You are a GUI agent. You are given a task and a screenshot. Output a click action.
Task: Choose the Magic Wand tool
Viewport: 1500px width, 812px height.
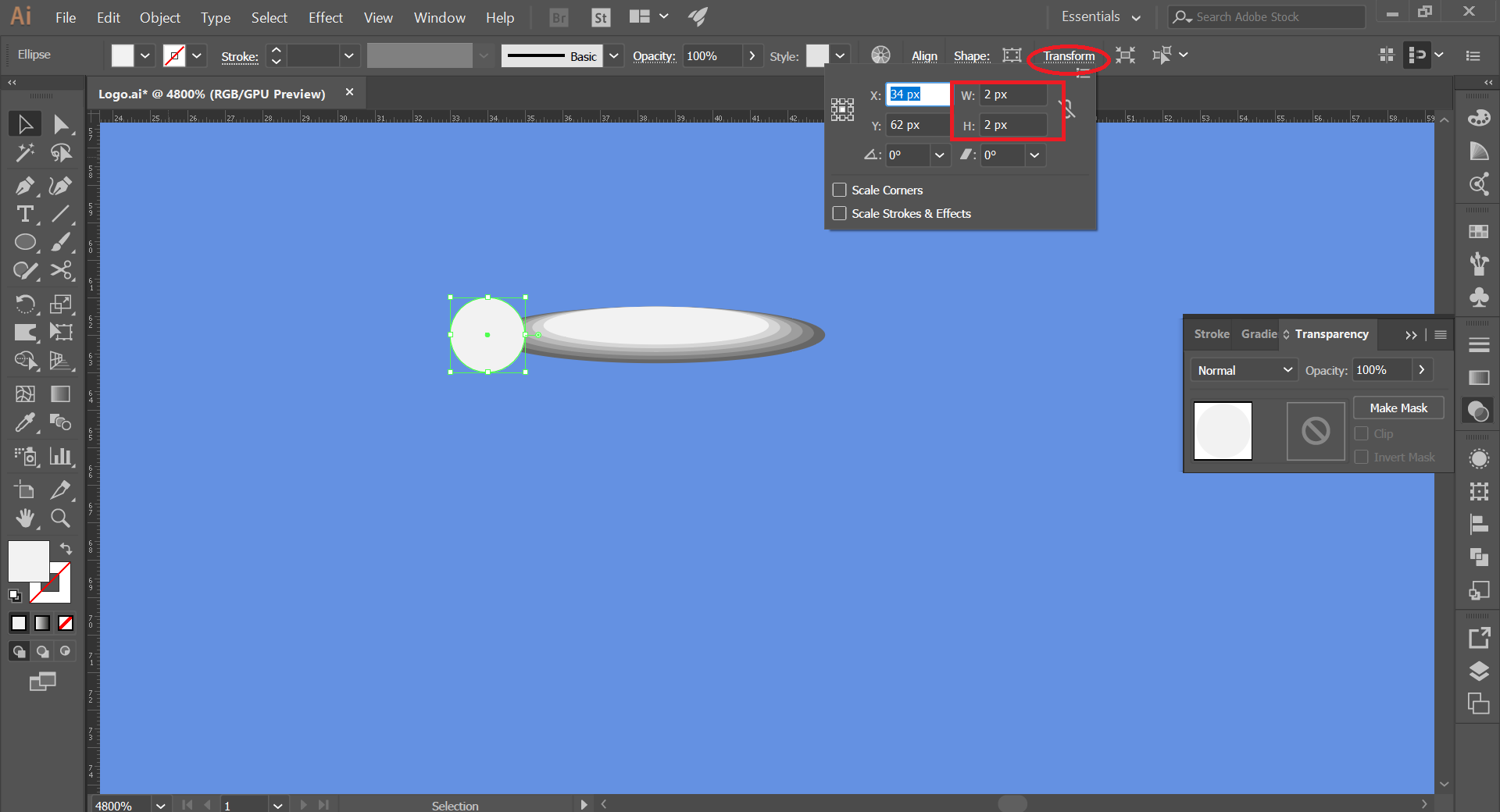pos(25,153)
